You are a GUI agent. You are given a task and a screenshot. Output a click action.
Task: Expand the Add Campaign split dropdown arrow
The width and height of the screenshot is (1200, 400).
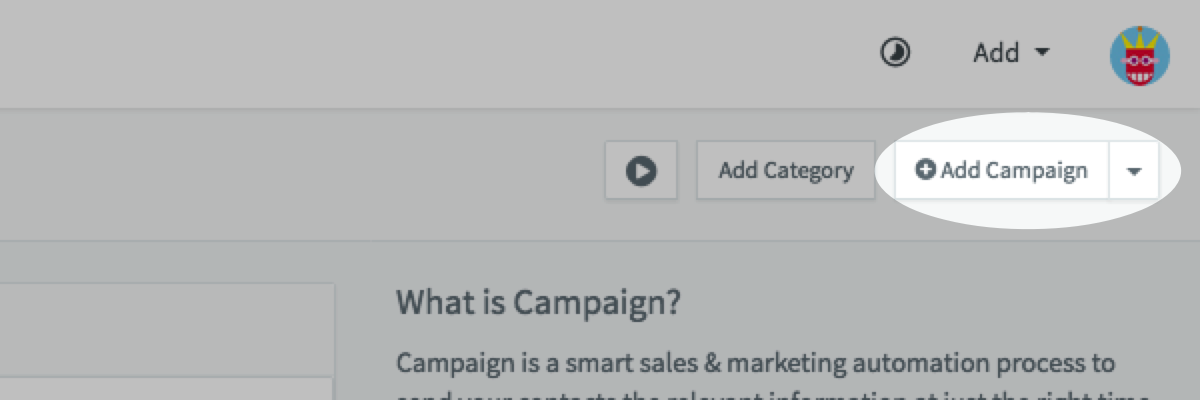click(1134, 171)
